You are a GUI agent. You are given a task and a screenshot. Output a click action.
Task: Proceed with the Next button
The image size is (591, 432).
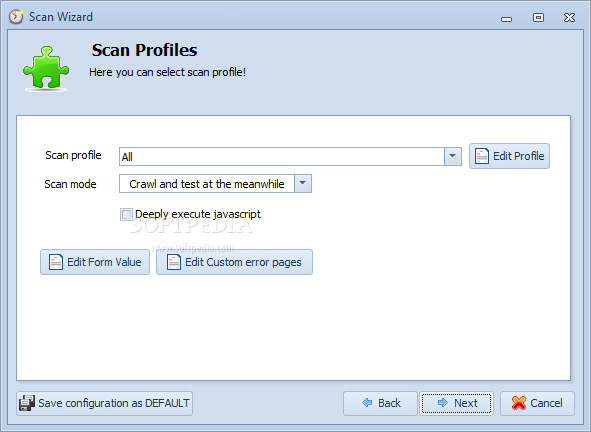(456, 403)
